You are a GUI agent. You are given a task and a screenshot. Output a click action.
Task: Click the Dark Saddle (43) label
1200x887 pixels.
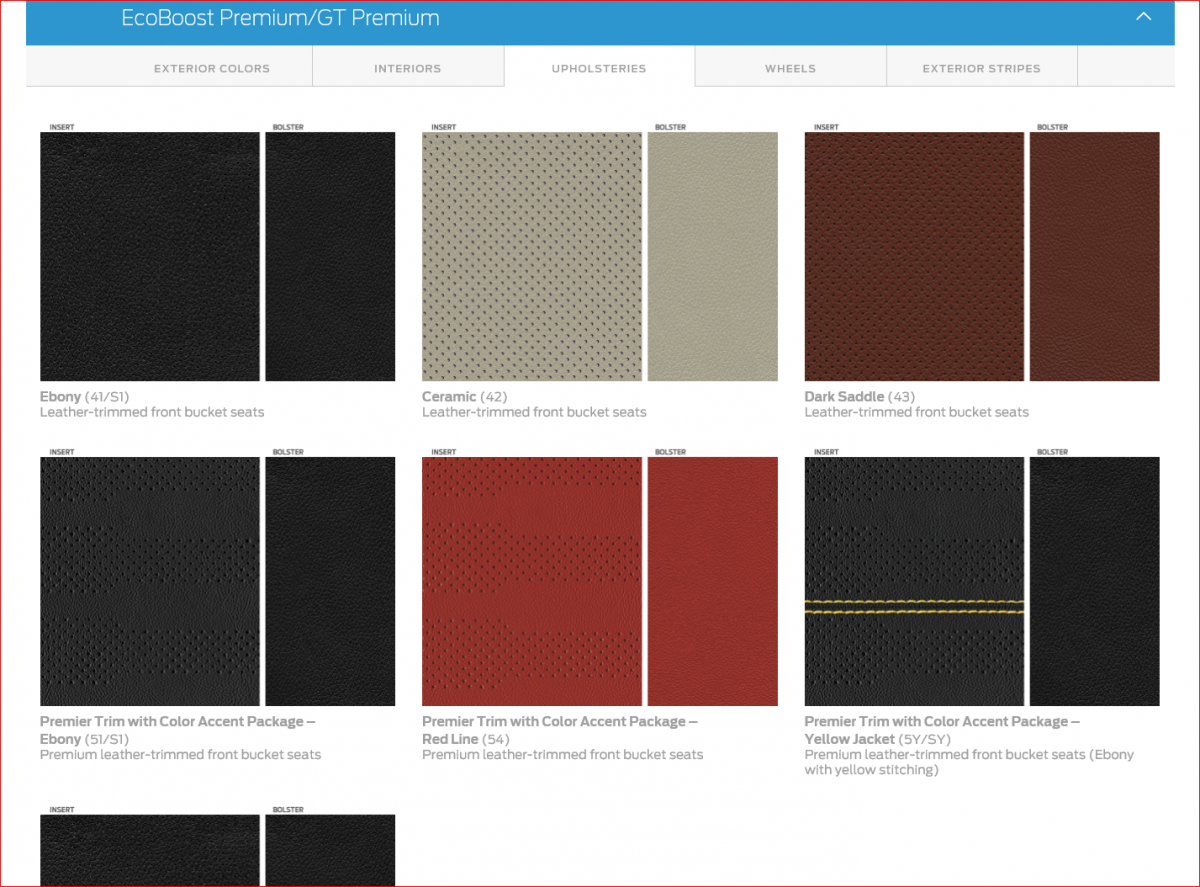tap(859, 397)
